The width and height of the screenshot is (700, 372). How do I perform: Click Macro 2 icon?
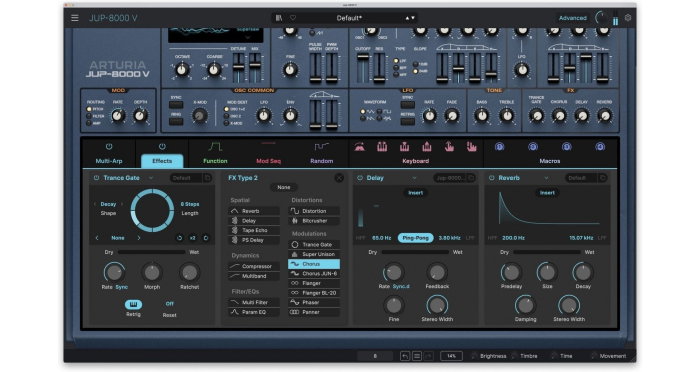coord(533,146)
